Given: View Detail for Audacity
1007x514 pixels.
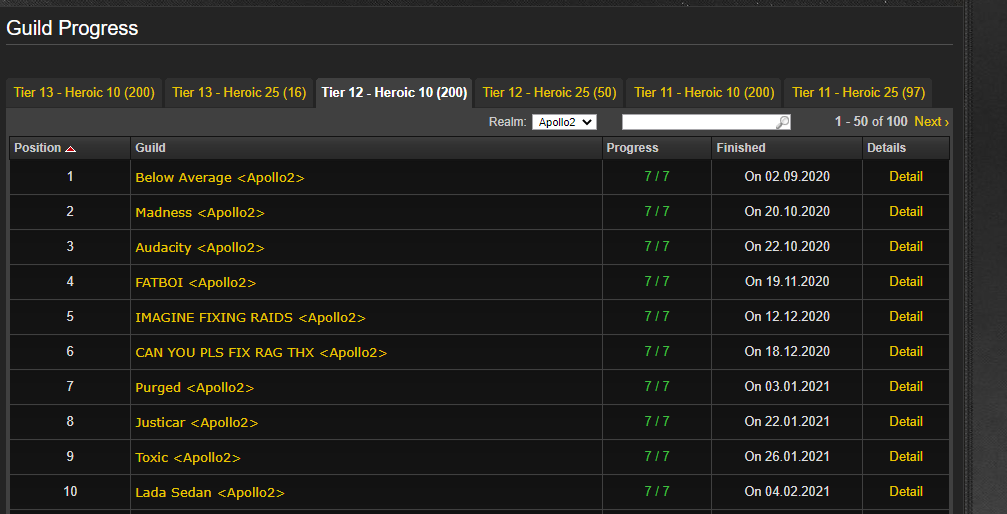Looking at the screenshot, I should click(906, 246).
